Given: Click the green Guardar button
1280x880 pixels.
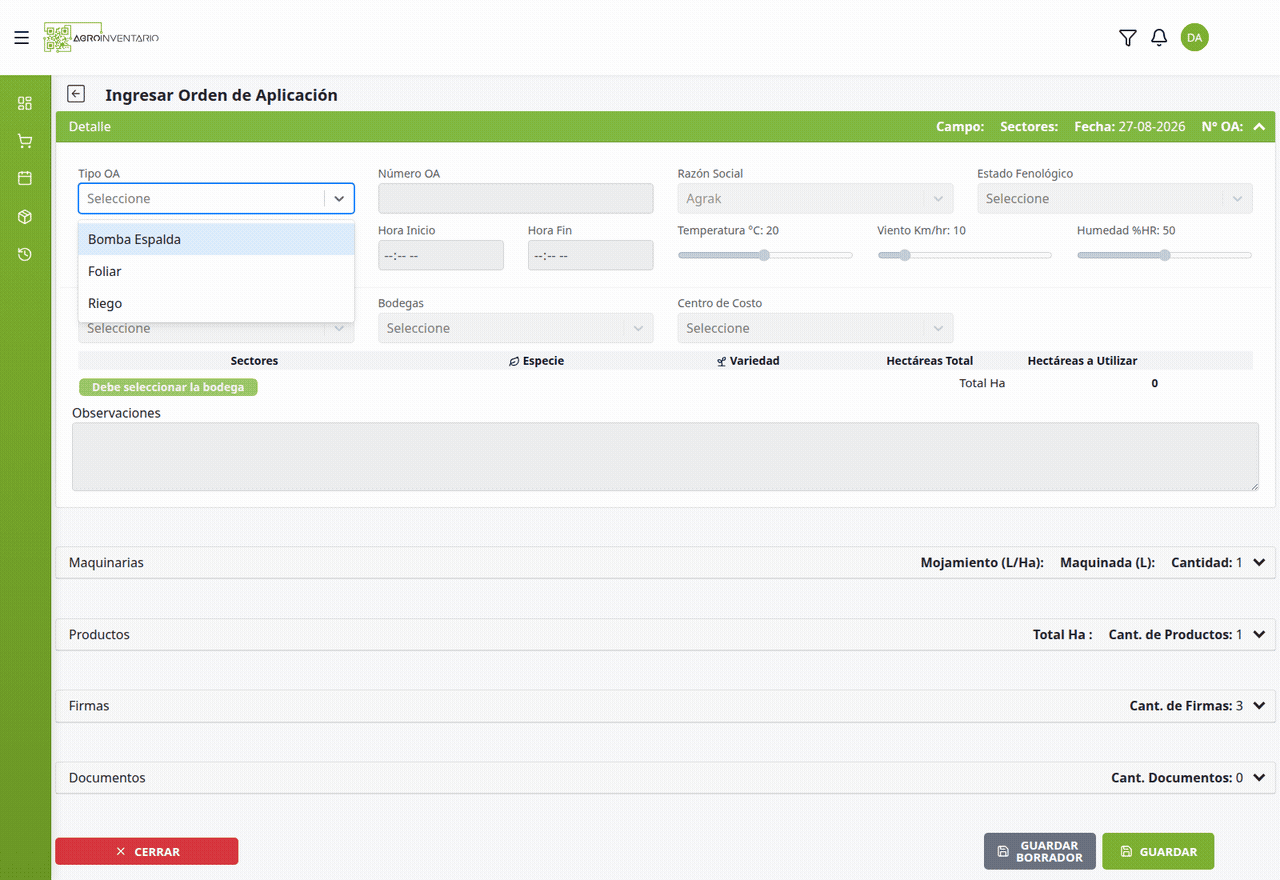Looking at the screenshot, I should click(1158, 851).
